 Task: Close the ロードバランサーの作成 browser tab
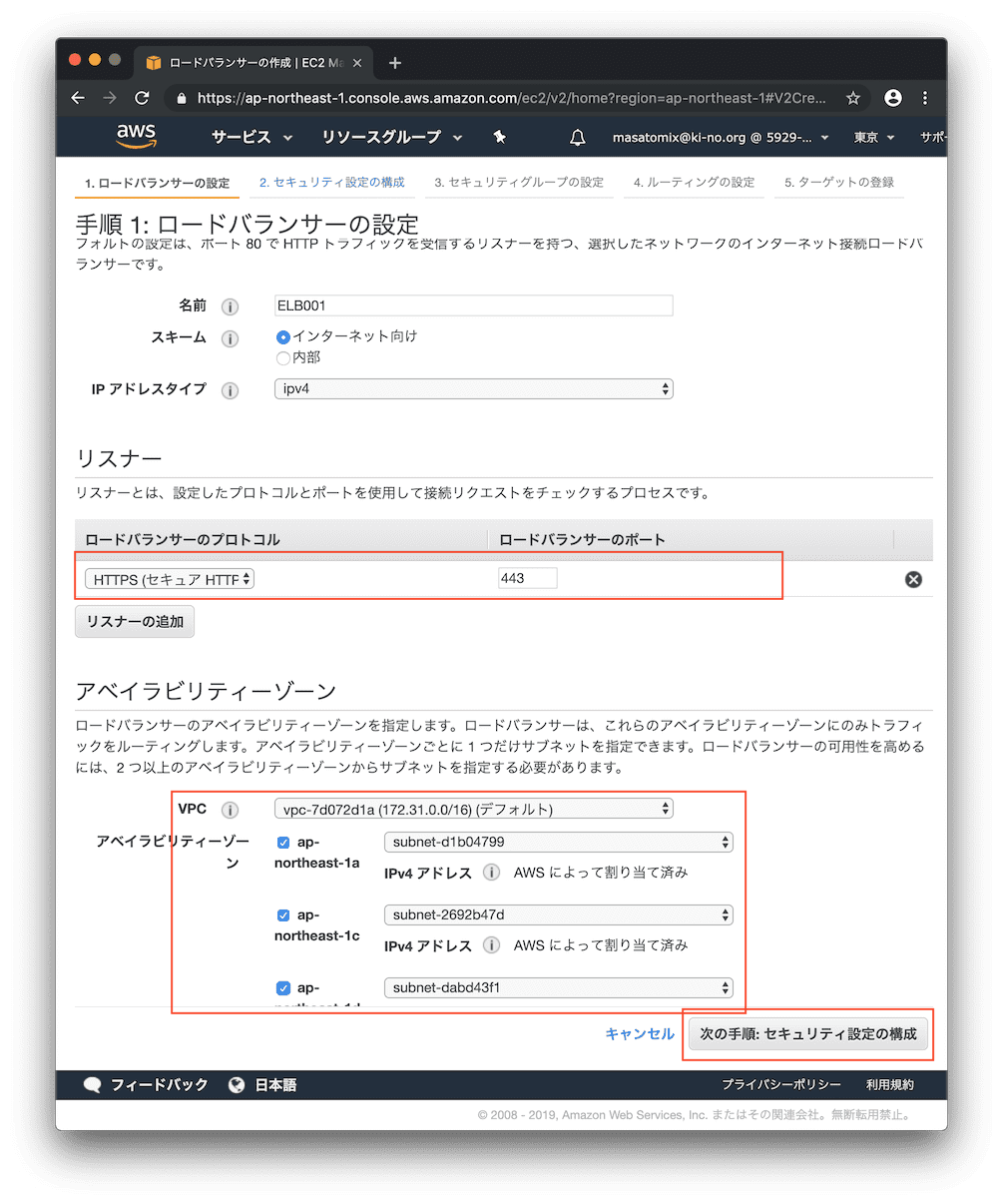tap(357, 63)
